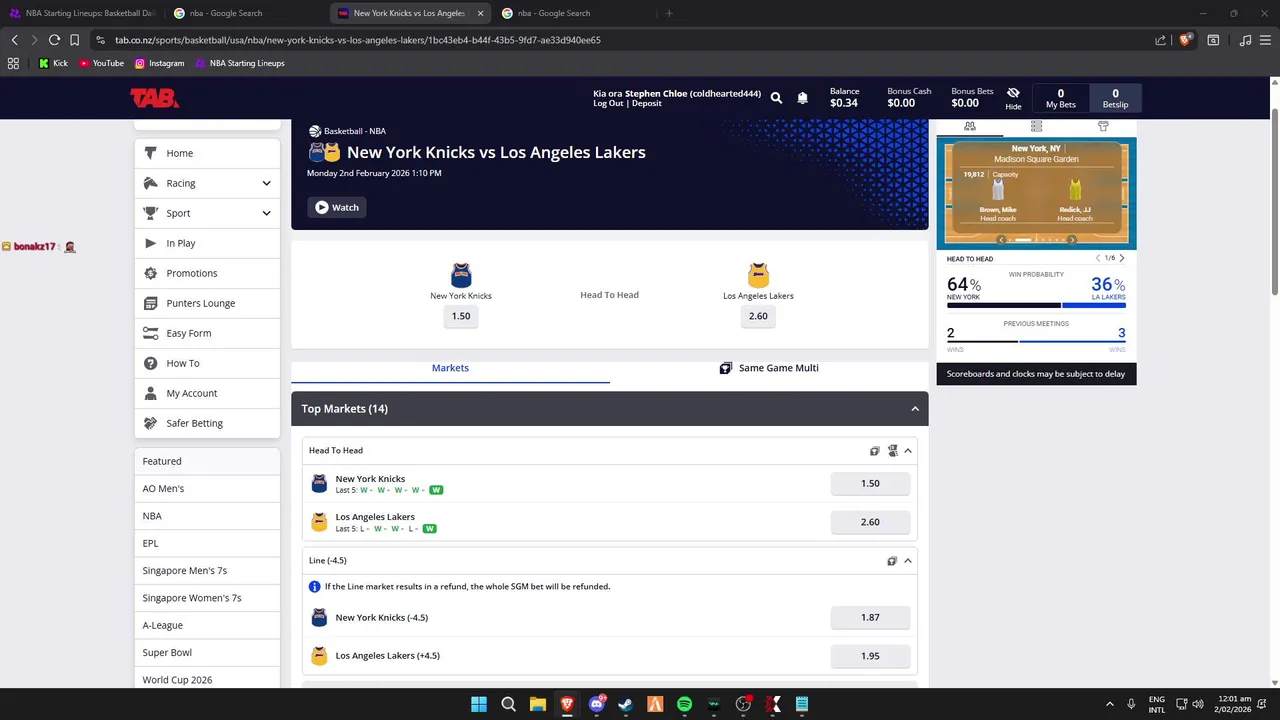Open Easy Form
This screenshot has height=720, width=1280.
click(x=207, y=333)
